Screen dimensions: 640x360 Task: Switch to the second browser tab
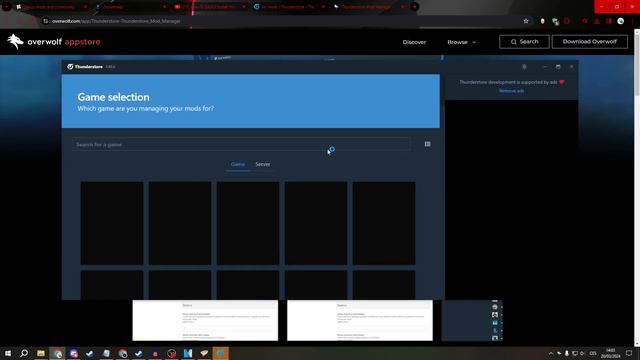(x=131, y=7)
